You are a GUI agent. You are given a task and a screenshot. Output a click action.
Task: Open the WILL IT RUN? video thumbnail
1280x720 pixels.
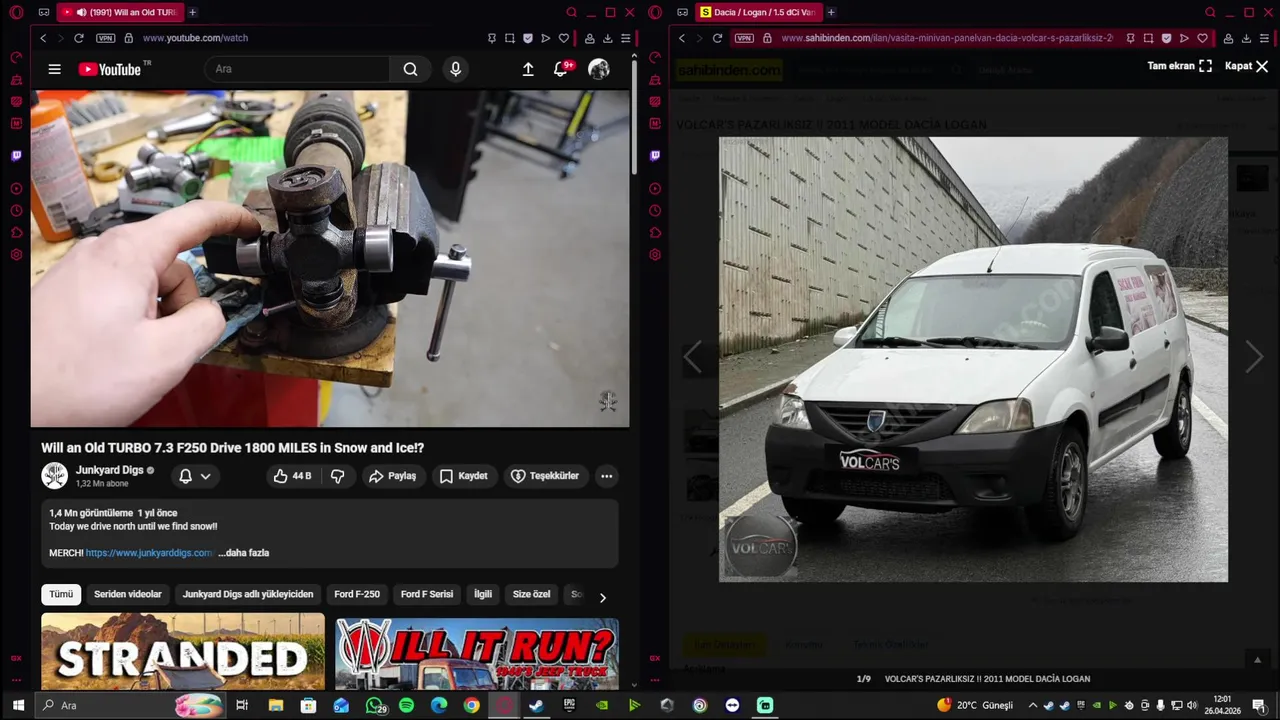coord(477,655)
